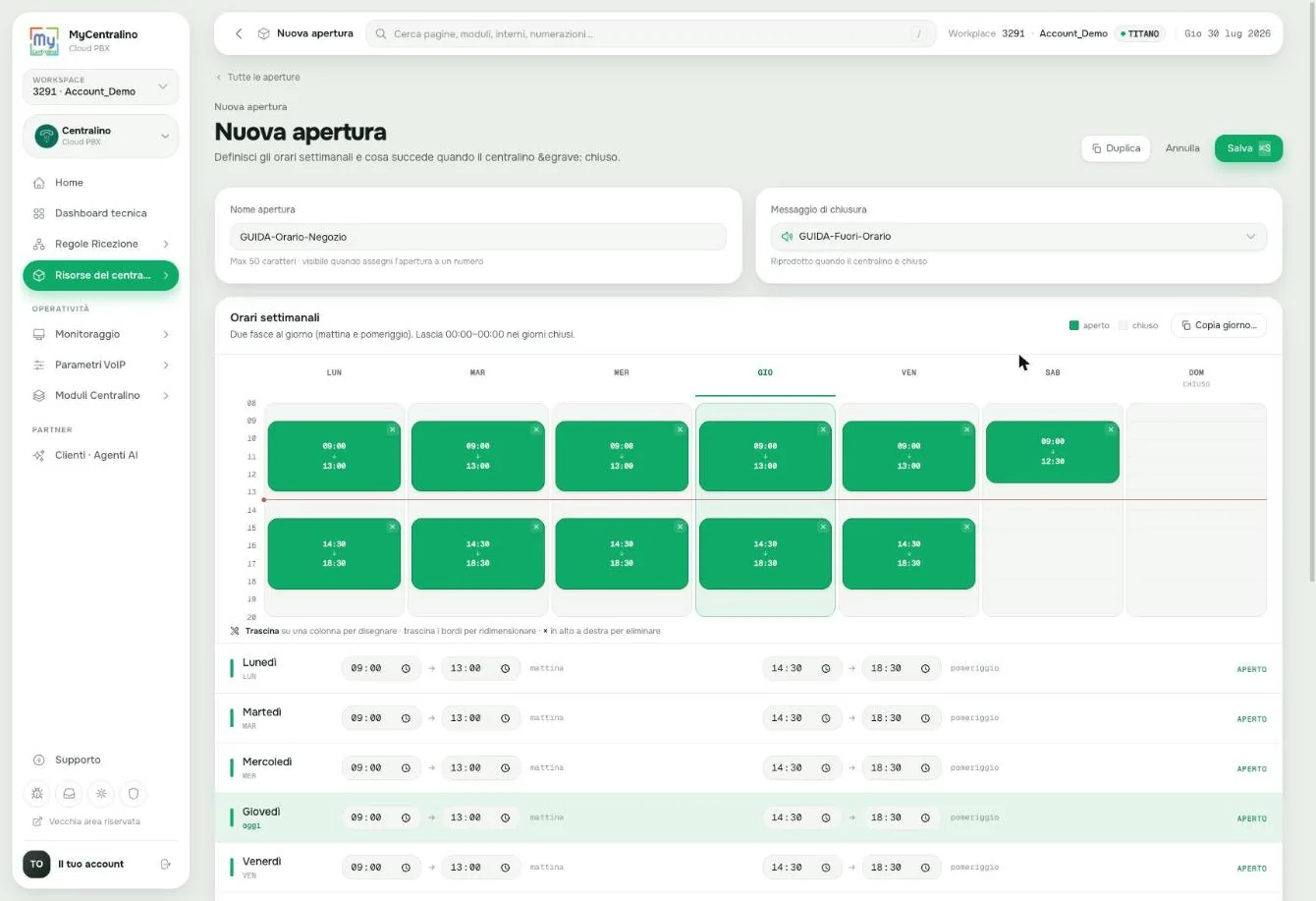Image resolution: width=1316 pixels, height=901 pixels.
Task: Expand the workspace selector 3291 Account_Demo
Action: pyautogui.click(x=100, y=86)
